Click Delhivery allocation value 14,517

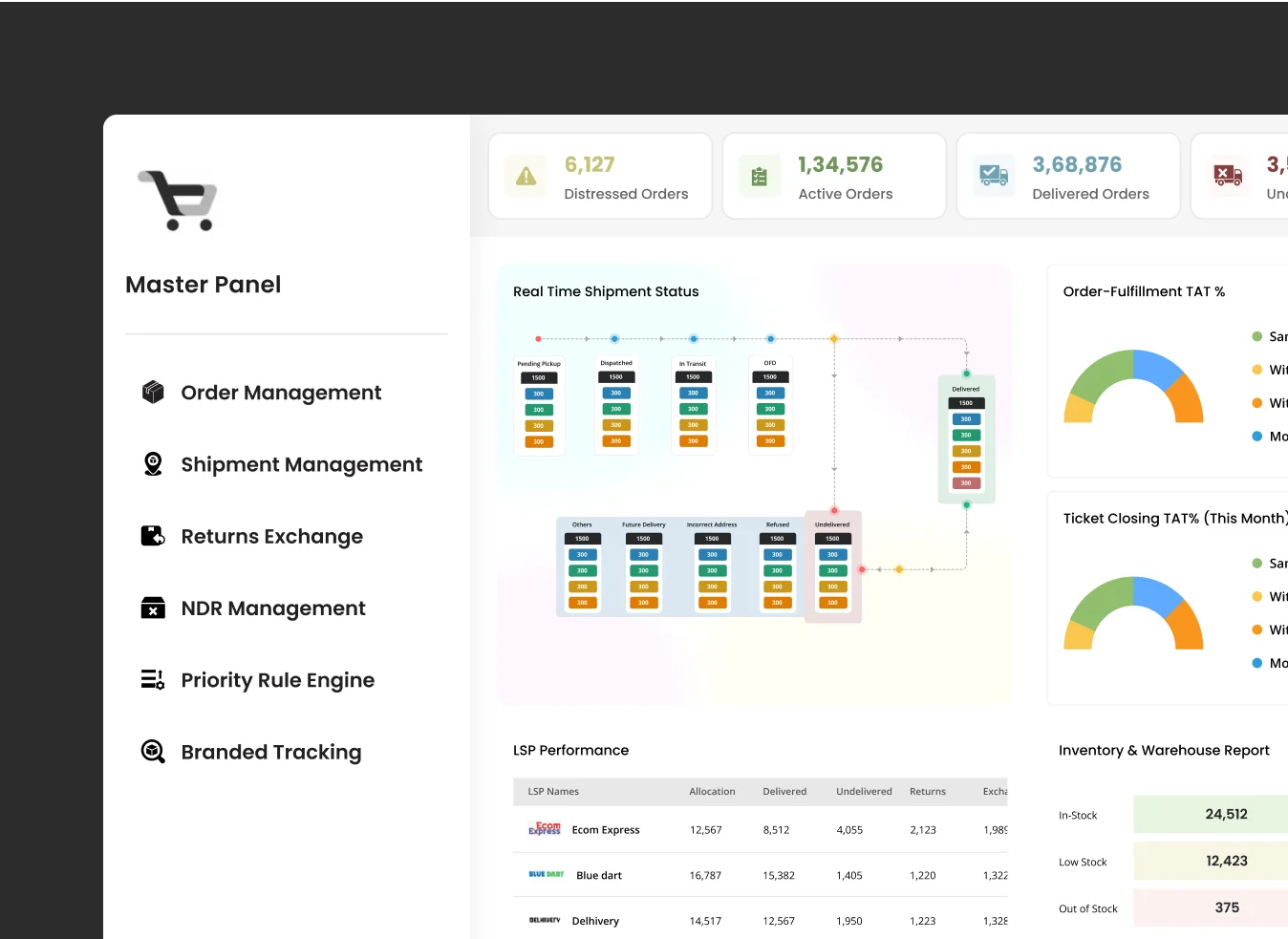pyautogui.click(x=705, y=921)
